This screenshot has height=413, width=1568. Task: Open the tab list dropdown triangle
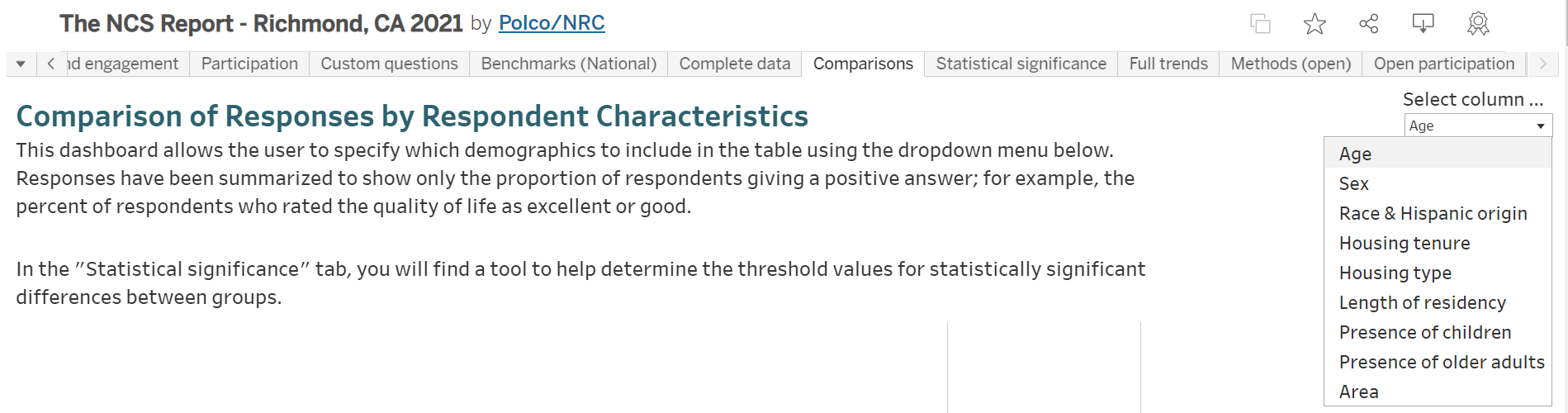pyautogui.click(x=21, y=64)
